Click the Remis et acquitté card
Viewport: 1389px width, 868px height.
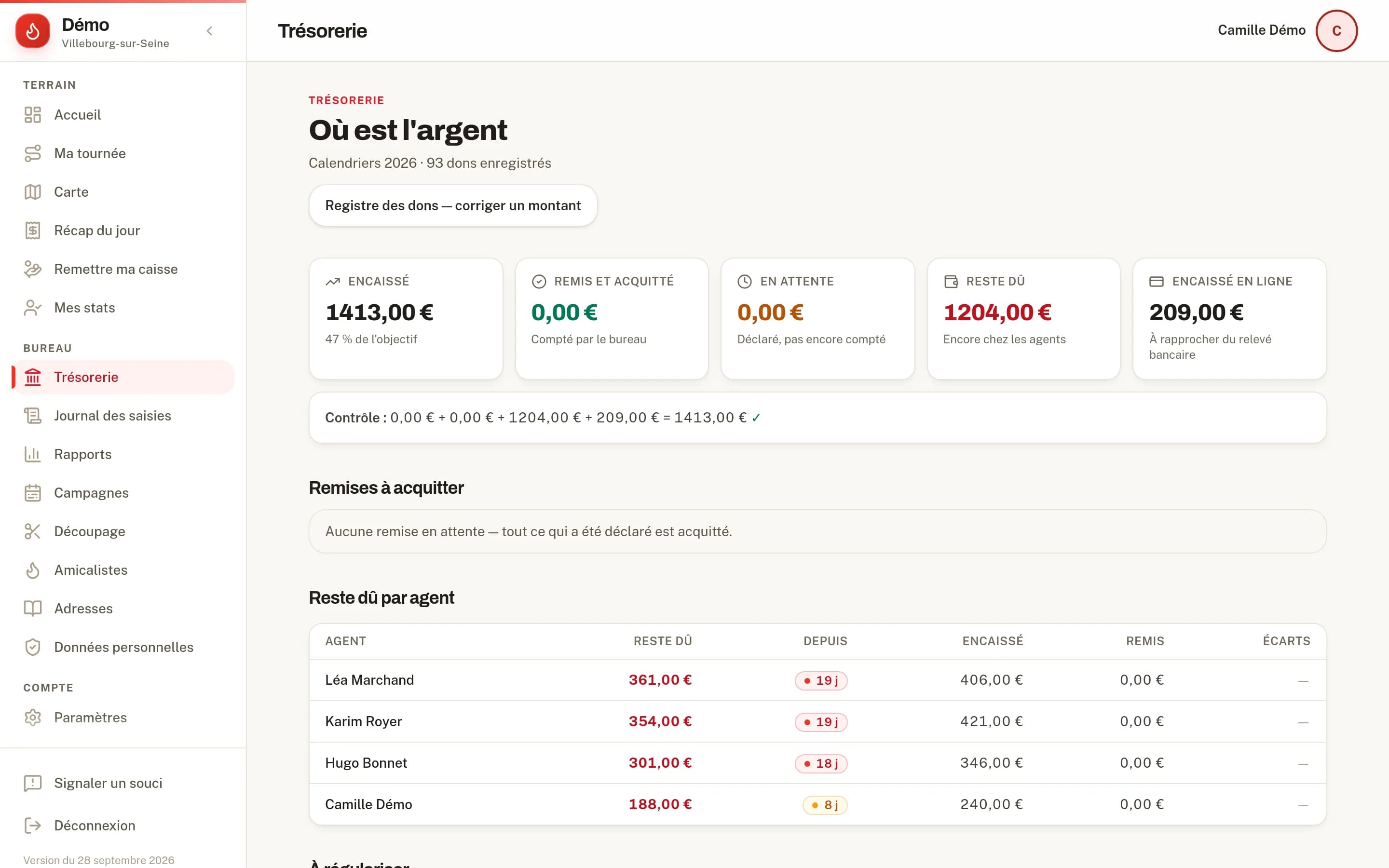point(612,319)
